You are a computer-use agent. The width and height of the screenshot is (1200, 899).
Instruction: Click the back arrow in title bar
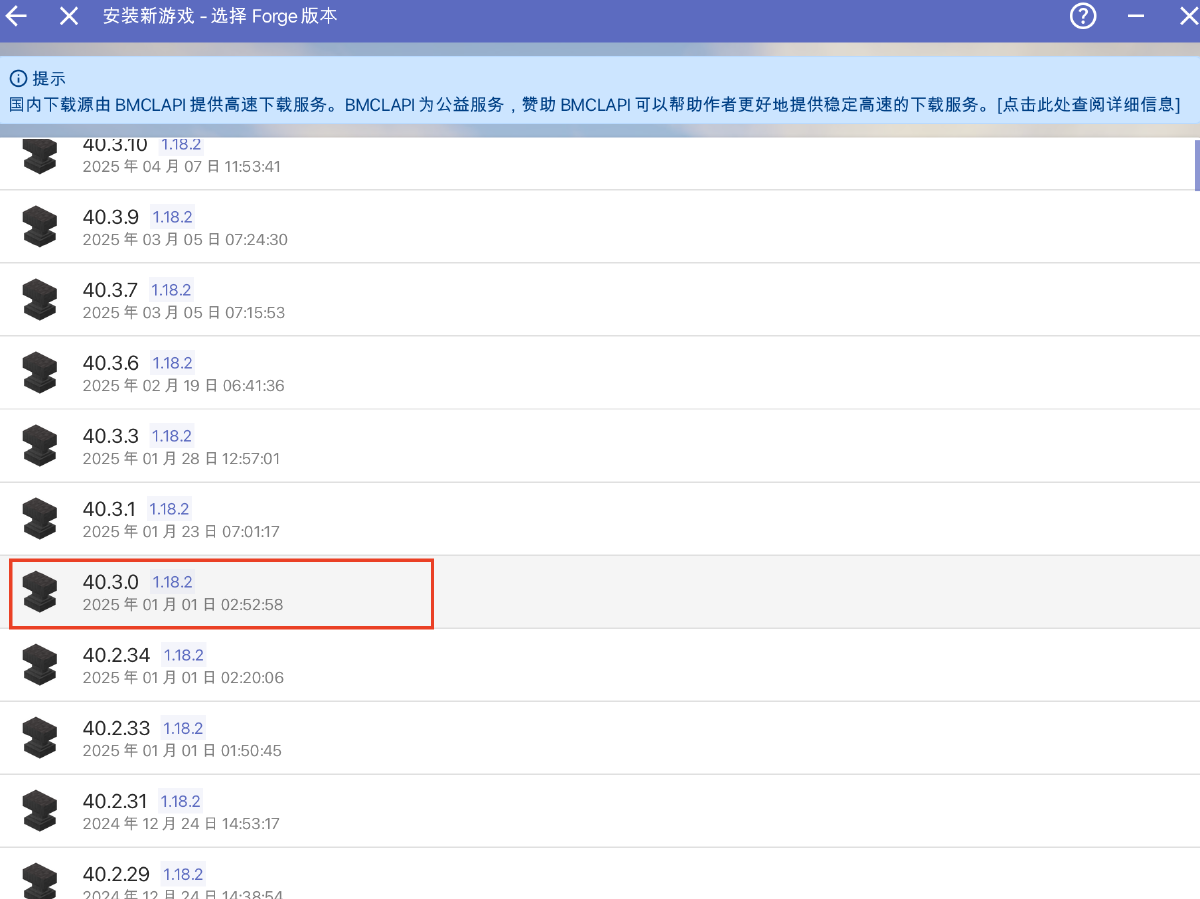[17, 17]
